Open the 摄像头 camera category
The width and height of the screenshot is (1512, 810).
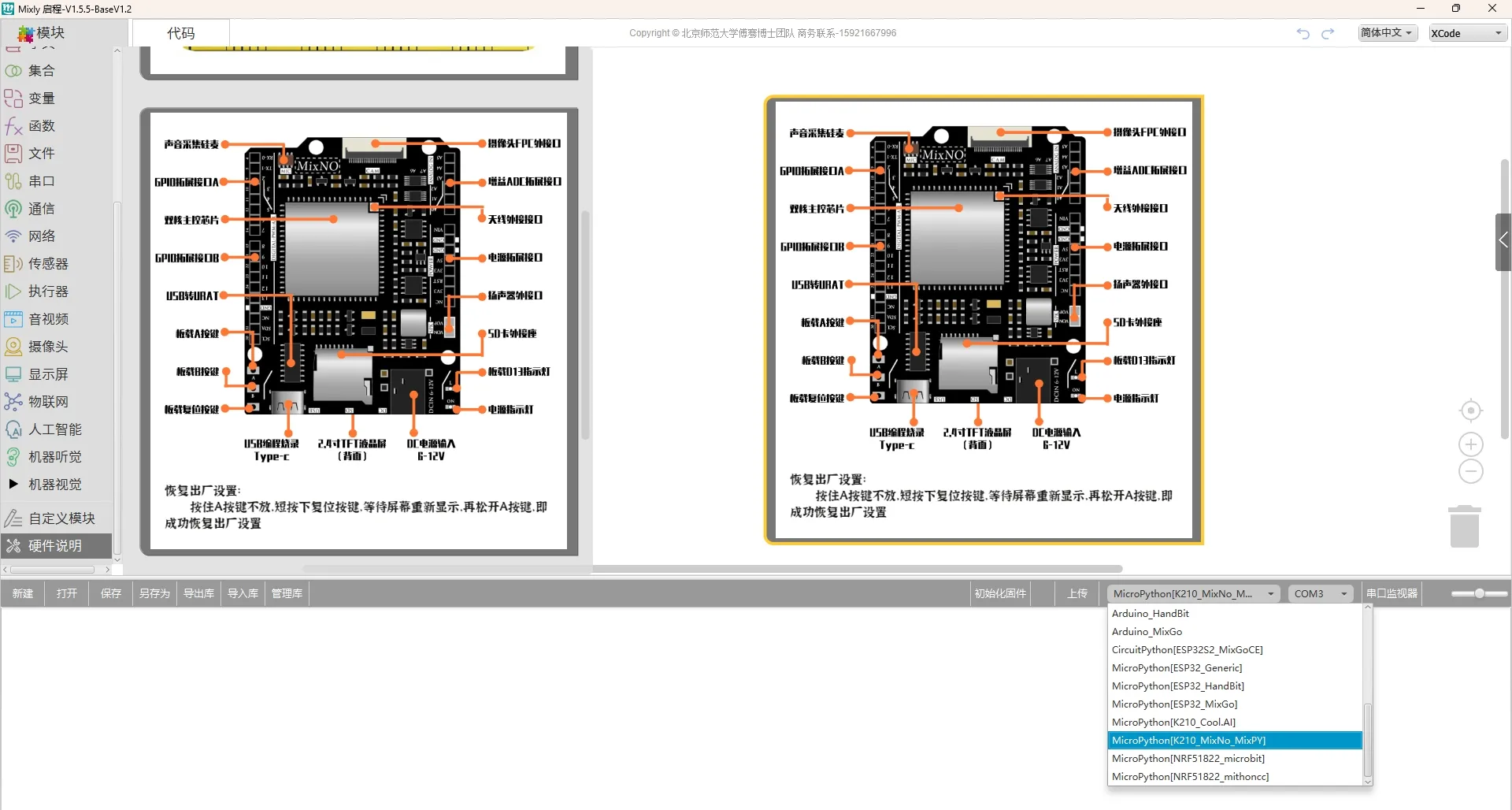pos(47,347)
